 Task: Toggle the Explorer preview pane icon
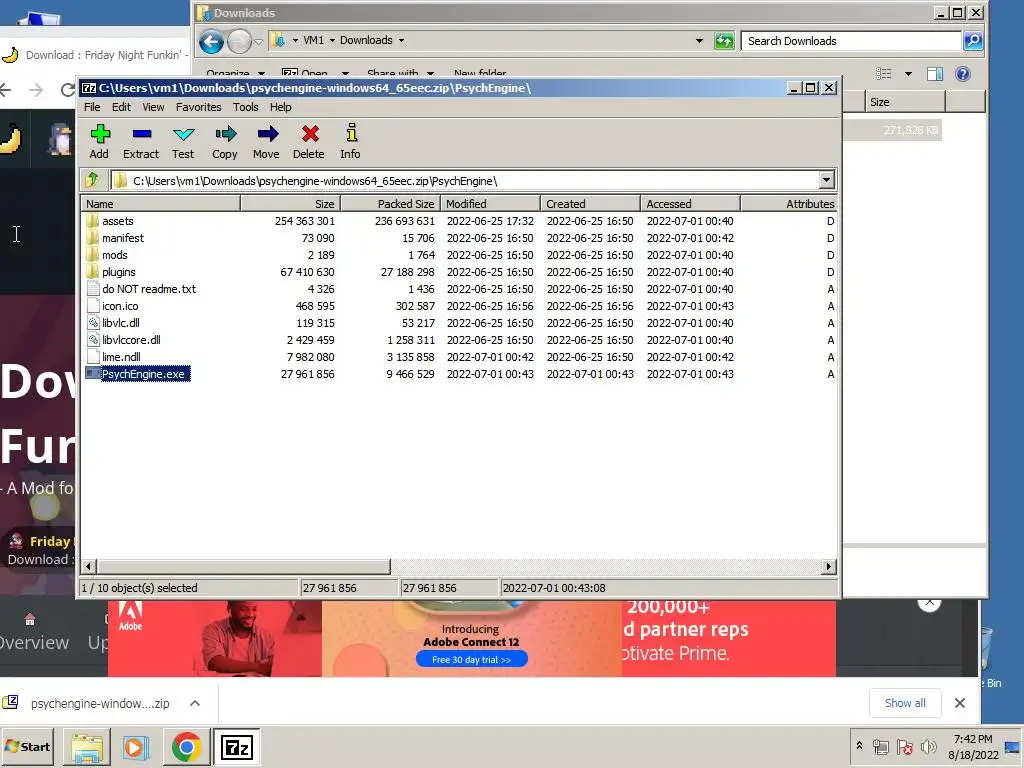tap(935, 74)
